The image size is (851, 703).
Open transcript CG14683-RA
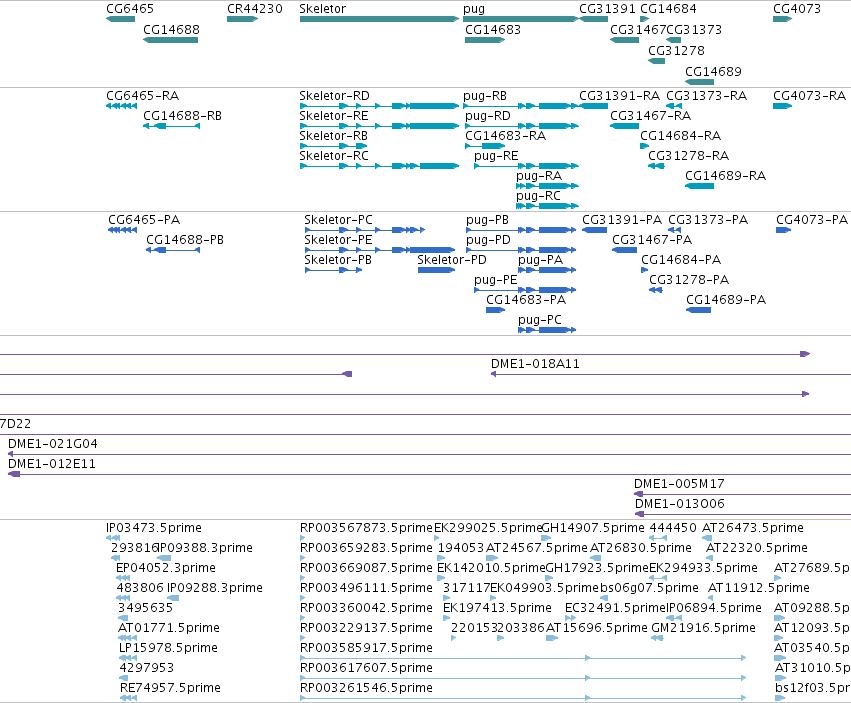pos(505,136)
